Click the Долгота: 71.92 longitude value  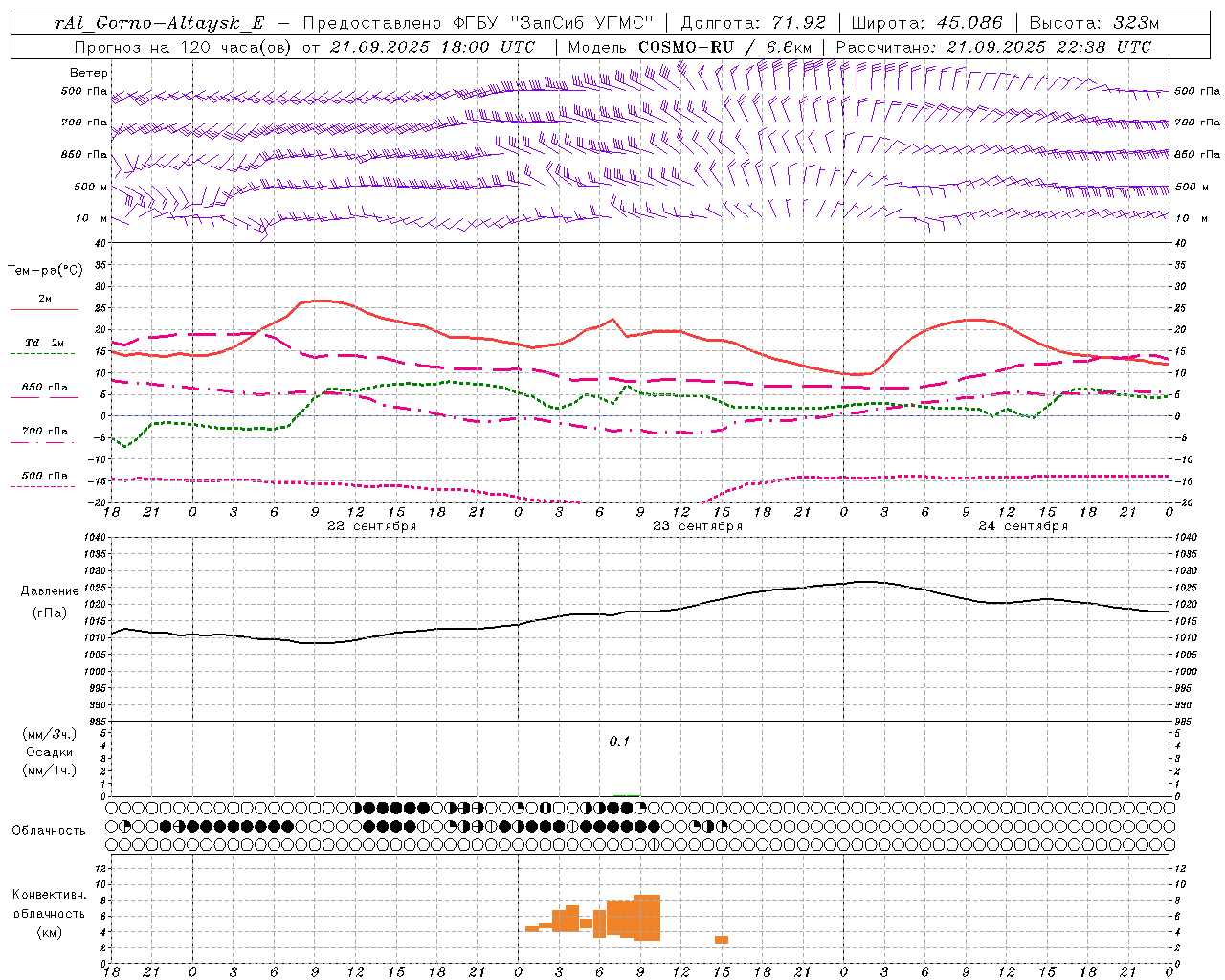(x=753, y=24)
